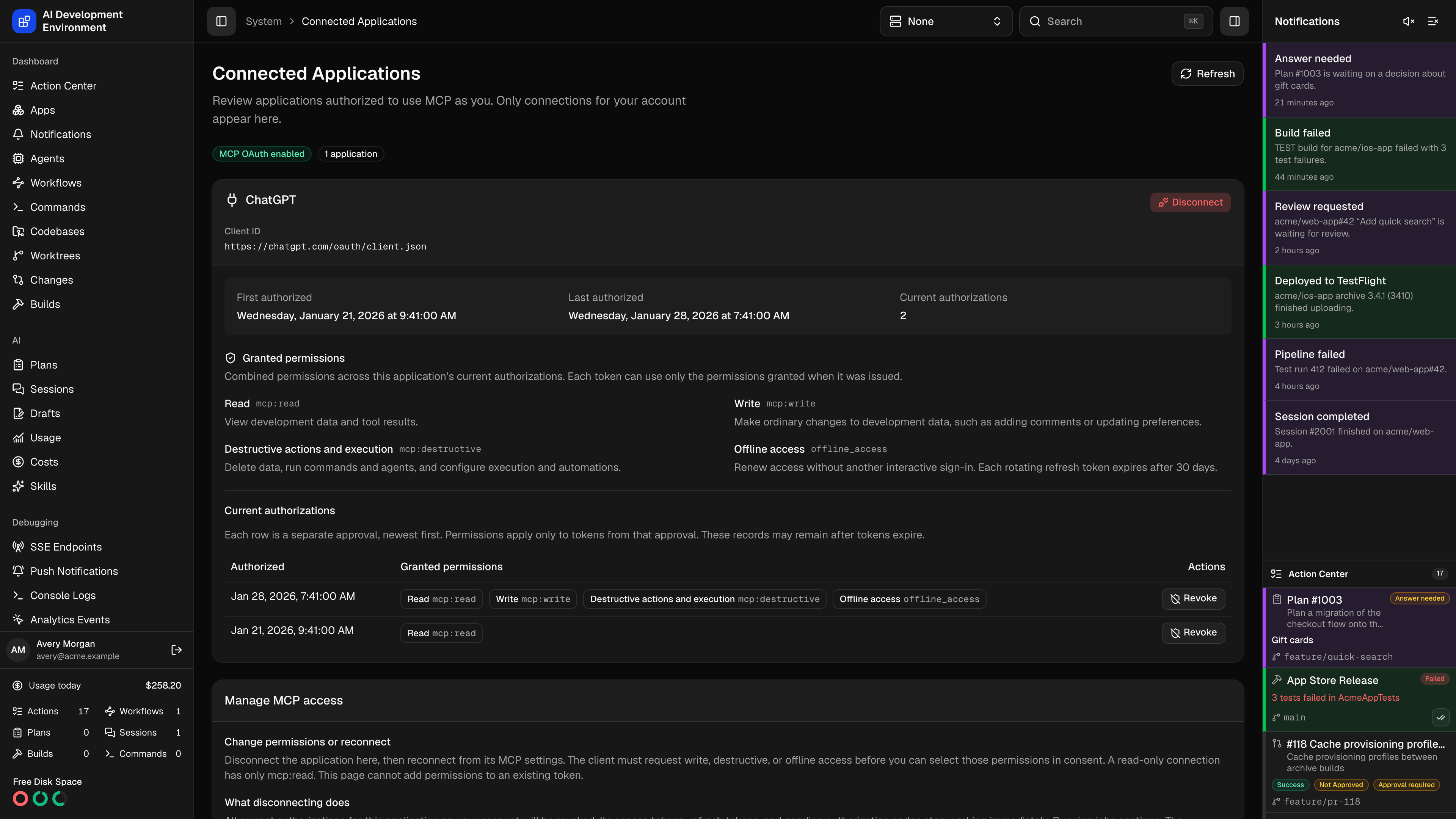Click the Usage today coin icon
Screen dimensions: 1456x819
pyautogui.click(x=18, y=686)
